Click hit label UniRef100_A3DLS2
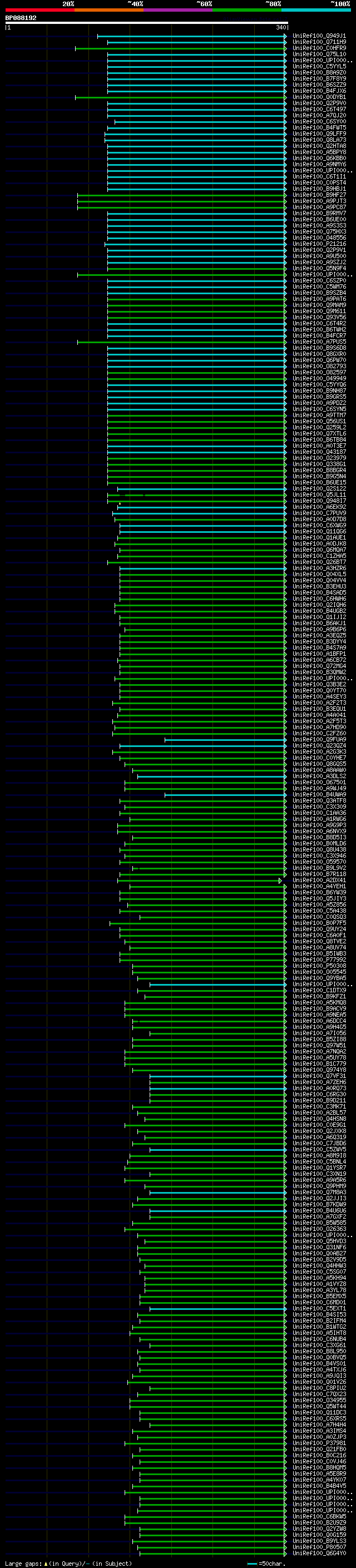356x1568 pixels. pyautogui.click(x=319, y=776)
